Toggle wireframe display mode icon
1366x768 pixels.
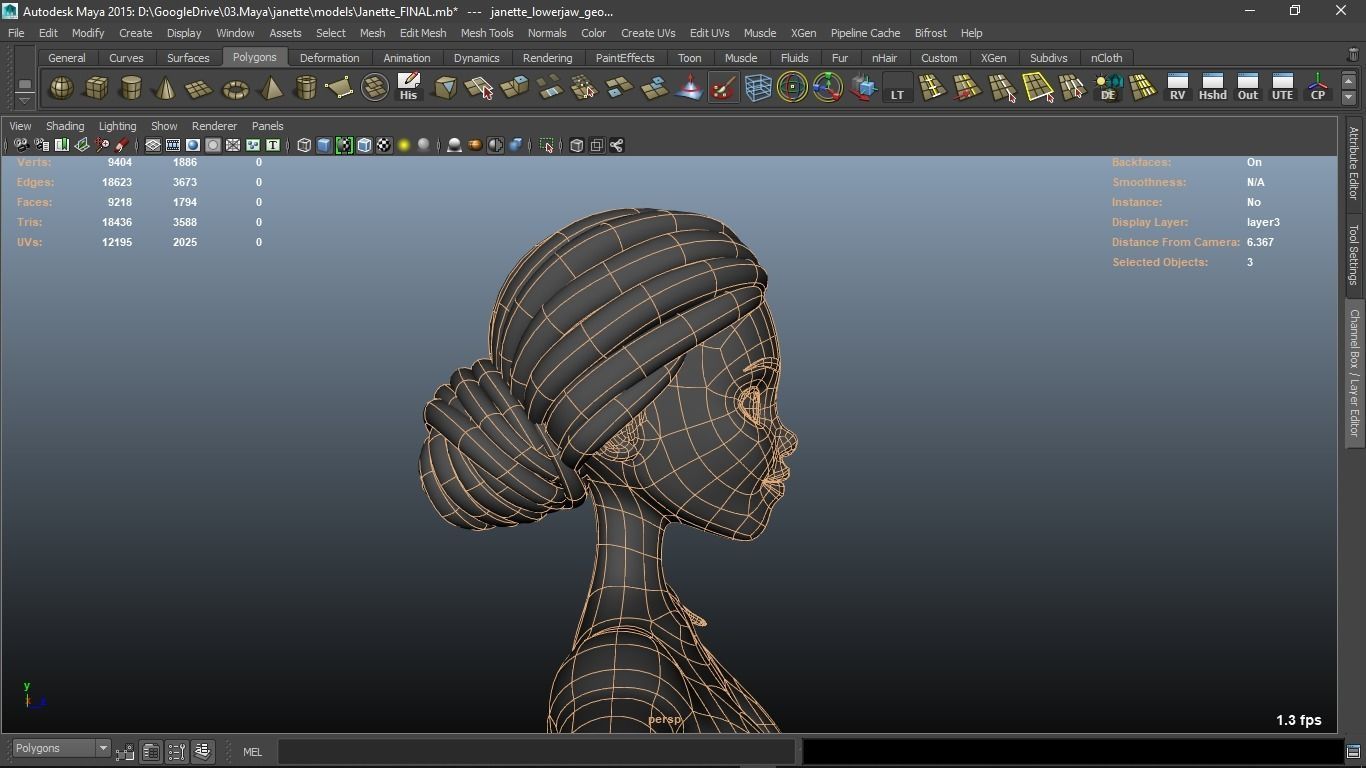tap(304, 145)
